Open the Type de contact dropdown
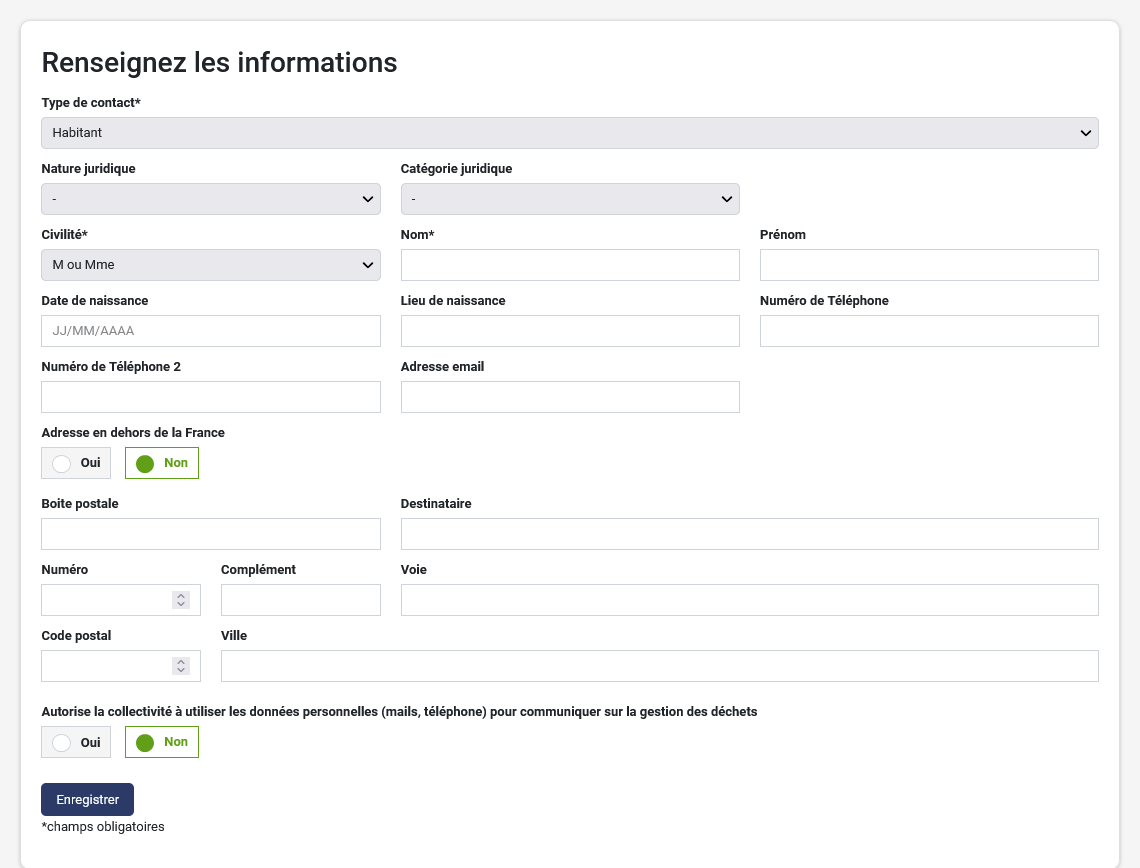The width and height of the screenshot is (1140, 868). click(x=569, y=133)
